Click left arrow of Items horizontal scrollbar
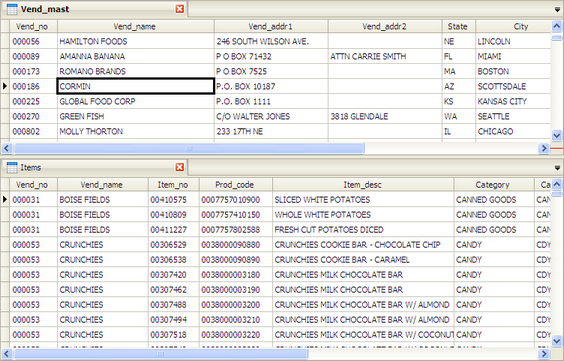The image size is (564, 361). click(7, 354)
